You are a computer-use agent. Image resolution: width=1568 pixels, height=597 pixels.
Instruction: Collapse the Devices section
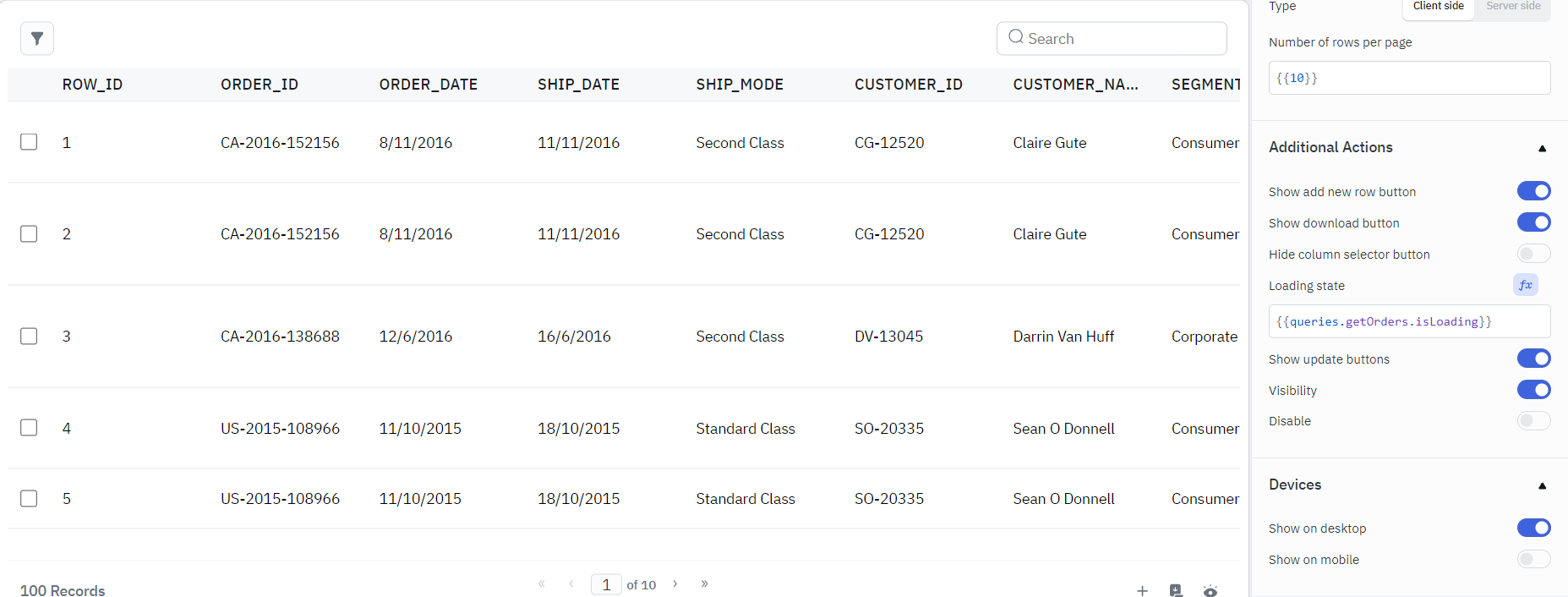point(1542,485)
